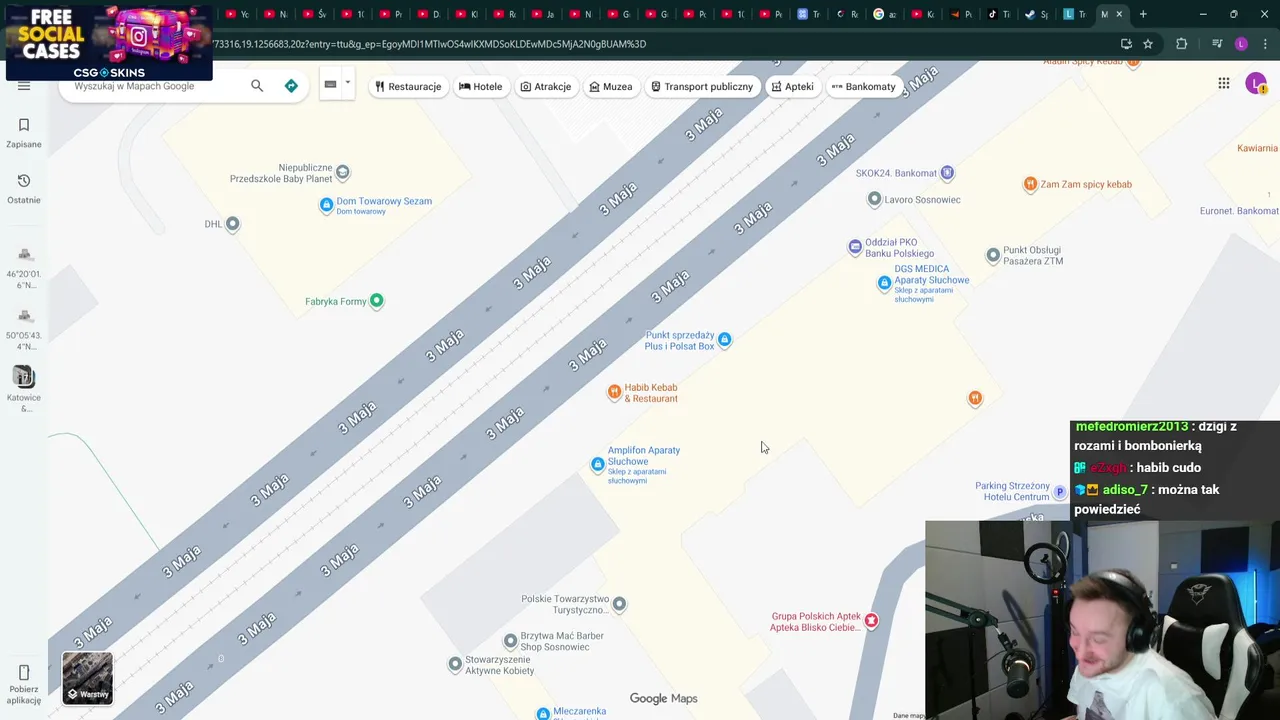Image resolution: width=1280 pixels, height=720 pixels.
Task: Click Pobierz aplikację in sidebar
Action: click(24, 683)
